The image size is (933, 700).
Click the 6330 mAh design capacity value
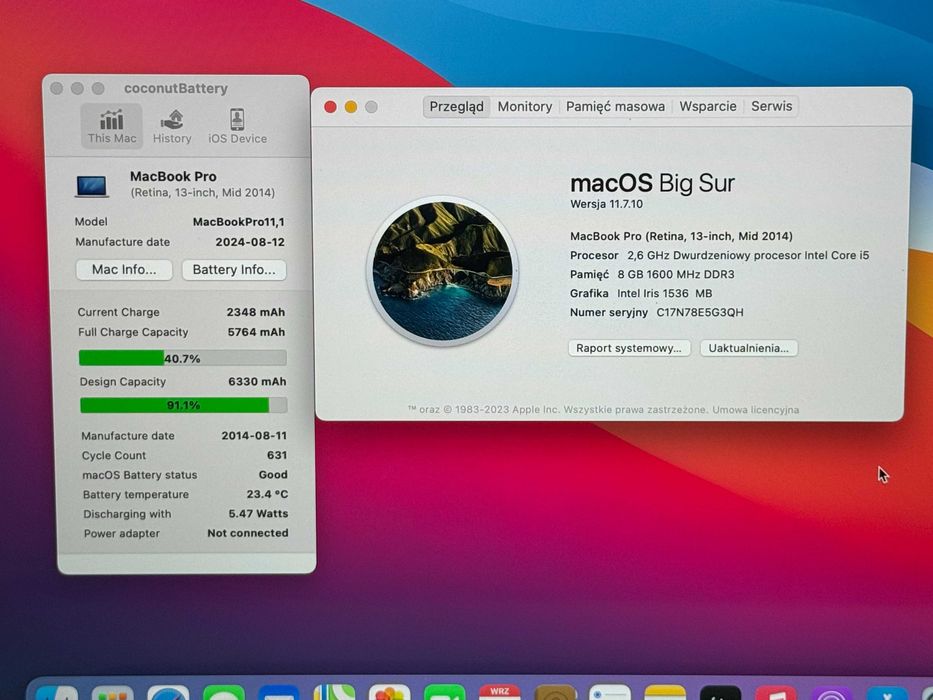[257, 382]
